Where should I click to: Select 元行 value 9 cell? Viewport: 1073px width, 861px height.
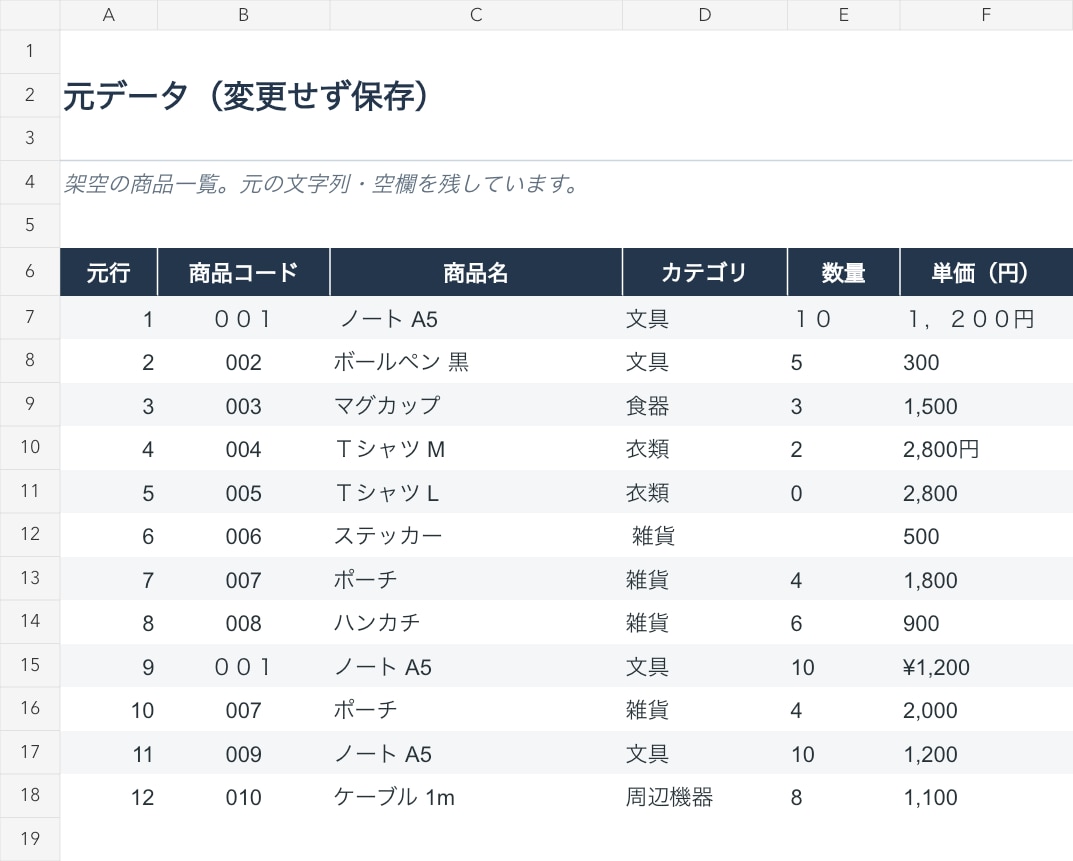[109, 667]
